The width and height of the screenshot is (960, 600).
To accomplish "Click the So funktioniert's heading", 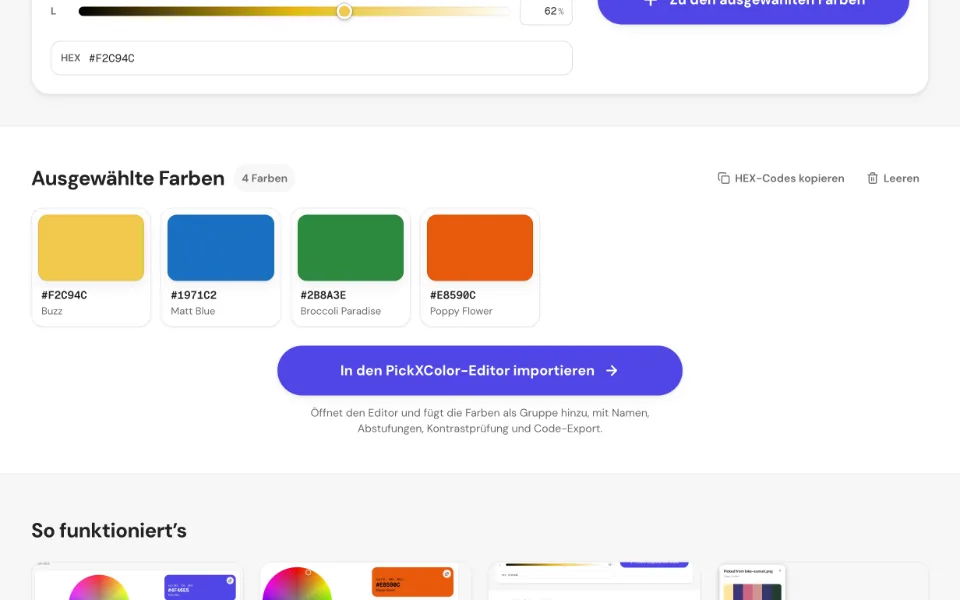I will 109,530.
